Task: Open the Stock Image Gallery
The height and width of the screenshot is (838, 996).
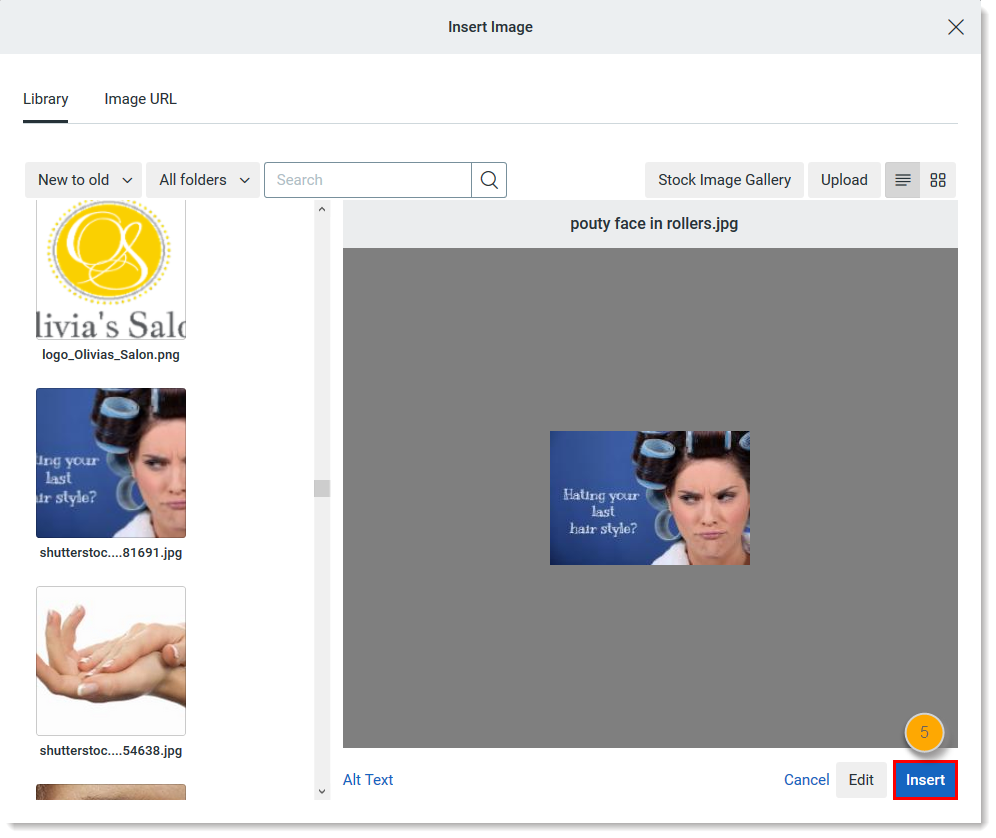Action: click(724, 180)
